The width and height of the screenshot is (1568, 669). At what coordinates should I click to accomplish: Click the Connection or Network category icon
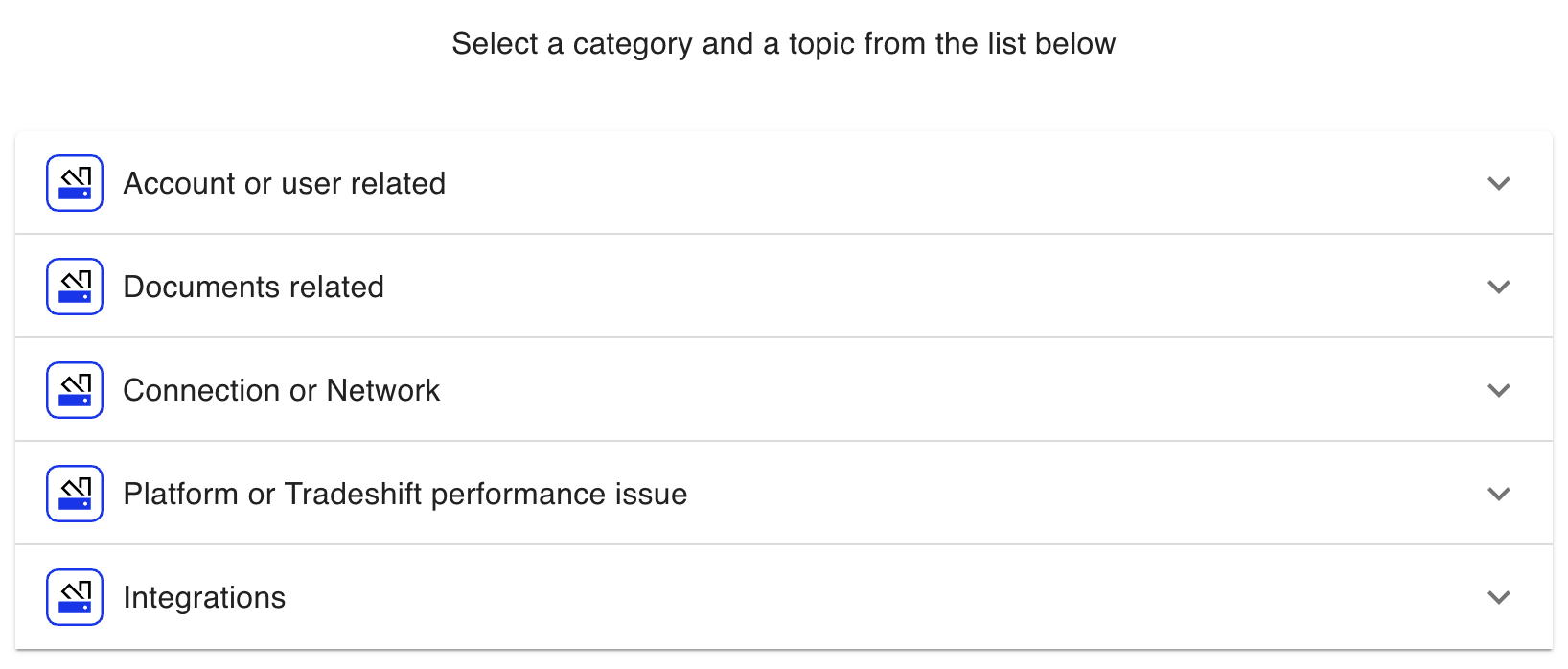(x=75, y=390)
